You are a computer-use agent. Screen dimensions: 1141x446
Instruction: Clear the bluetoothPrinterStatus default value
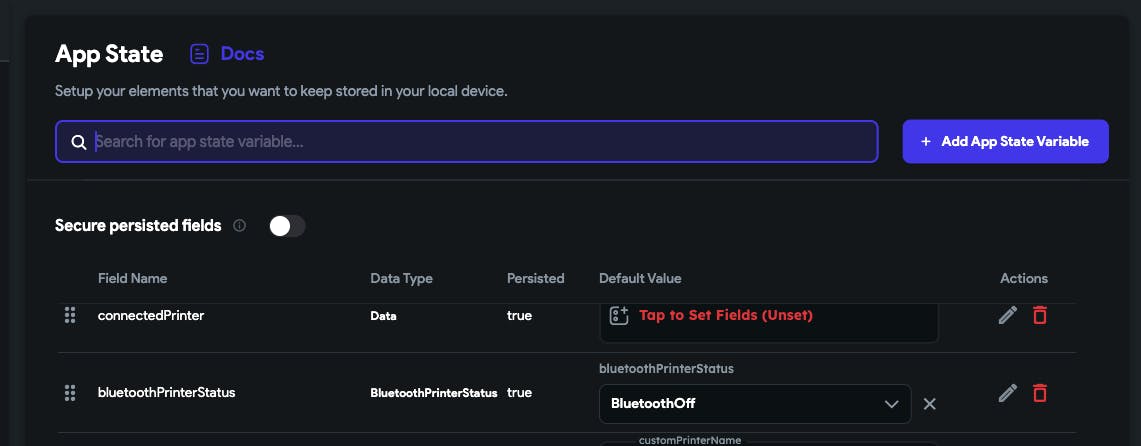click(929, 404)
